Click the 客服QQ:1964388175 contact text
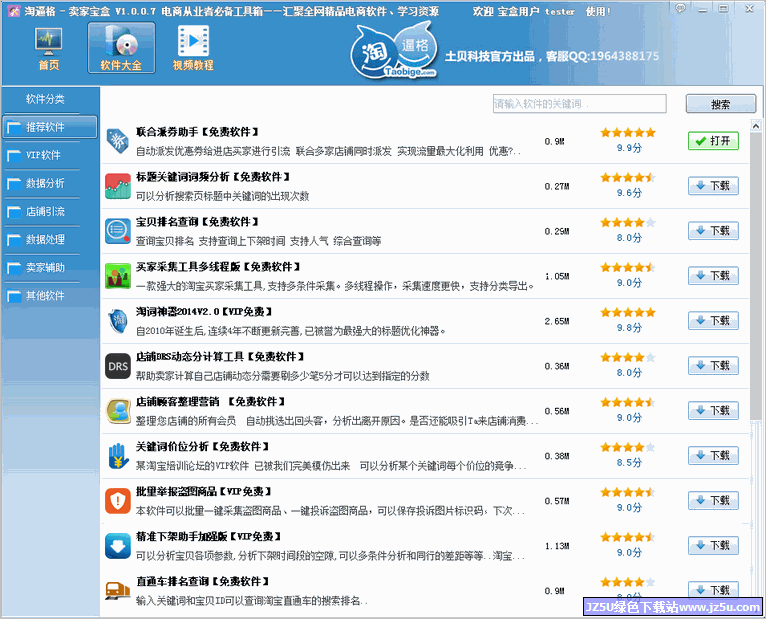 (x=602, y=56)
